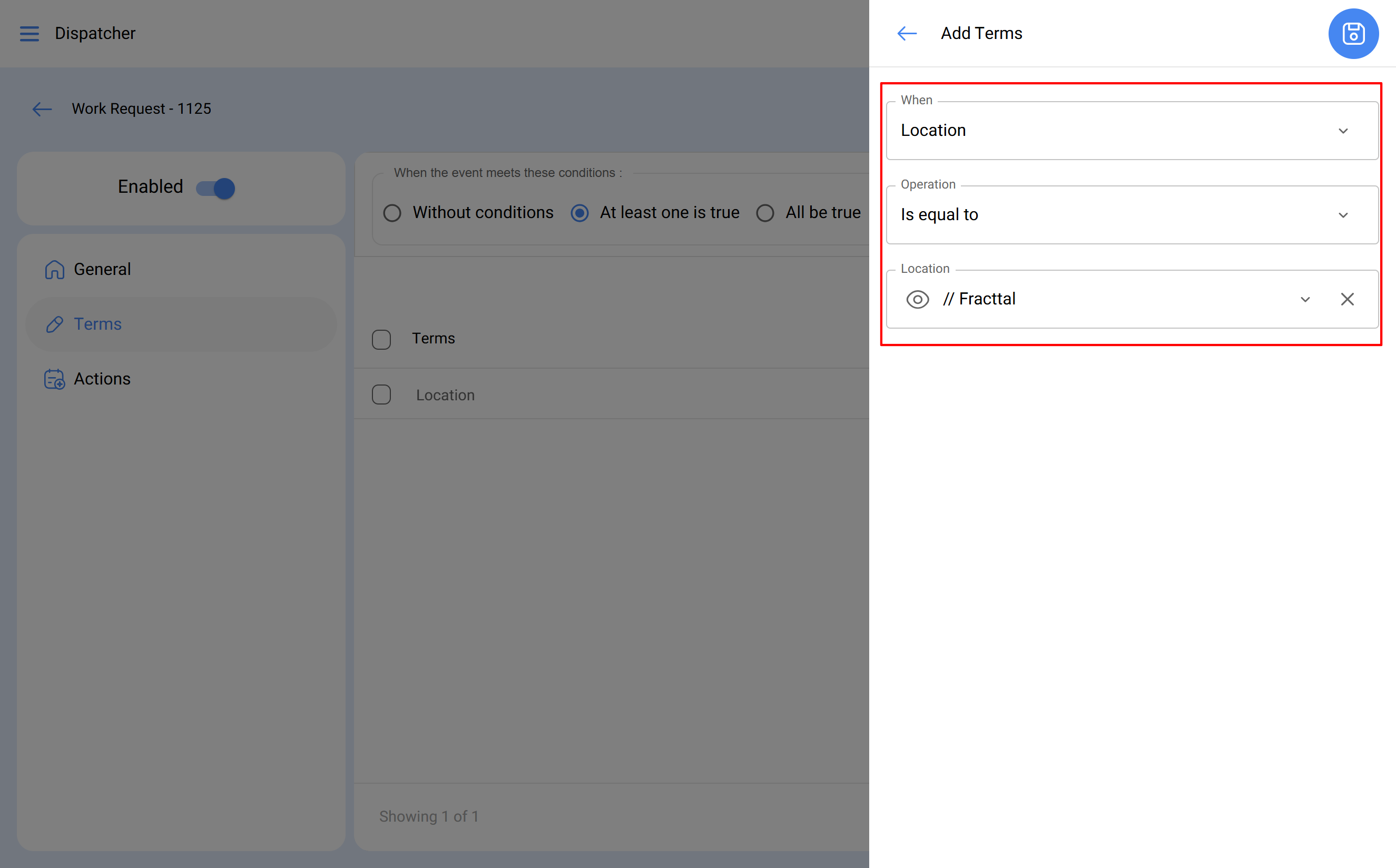Click the Terms pencil icon in sidebar
Screen dimensions: 1396x868
(55, 324)
